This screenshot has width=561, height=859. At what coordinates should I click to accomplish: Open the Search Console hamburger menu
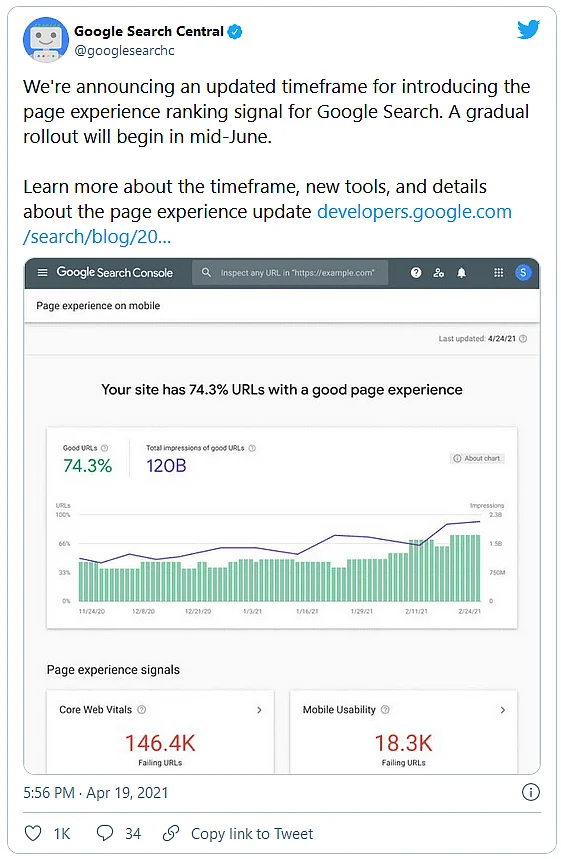pos(42,272)
